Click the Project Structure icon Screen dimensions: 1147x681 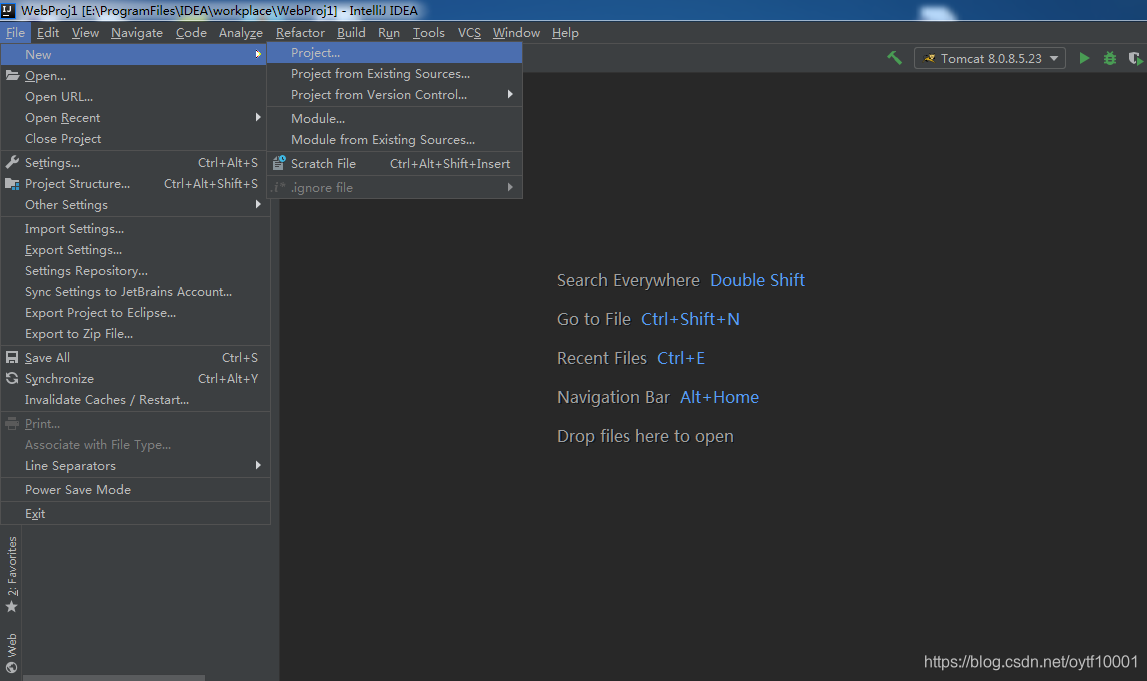(12, 184)
